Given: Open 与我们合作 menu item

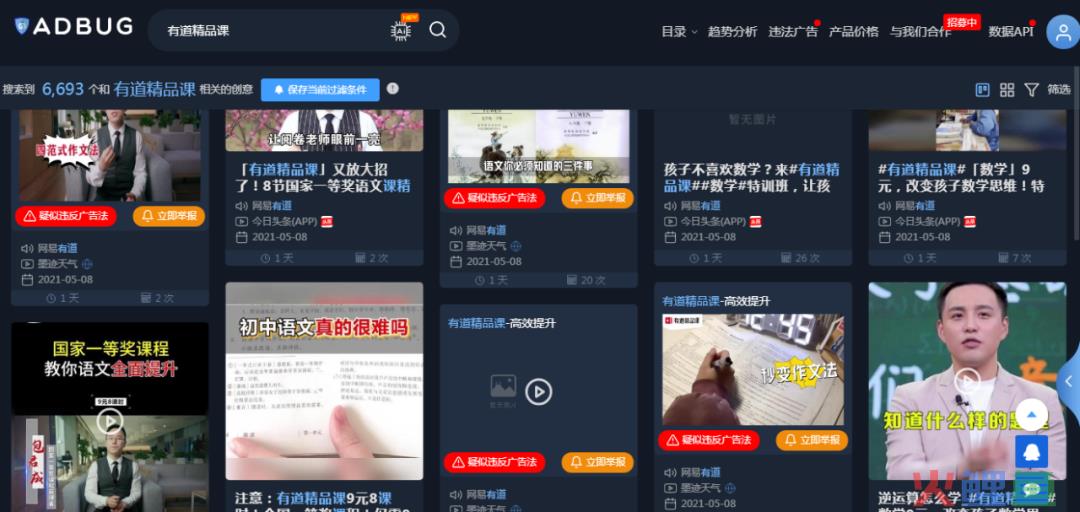Looking at the screenshot, I should point(920,32).
